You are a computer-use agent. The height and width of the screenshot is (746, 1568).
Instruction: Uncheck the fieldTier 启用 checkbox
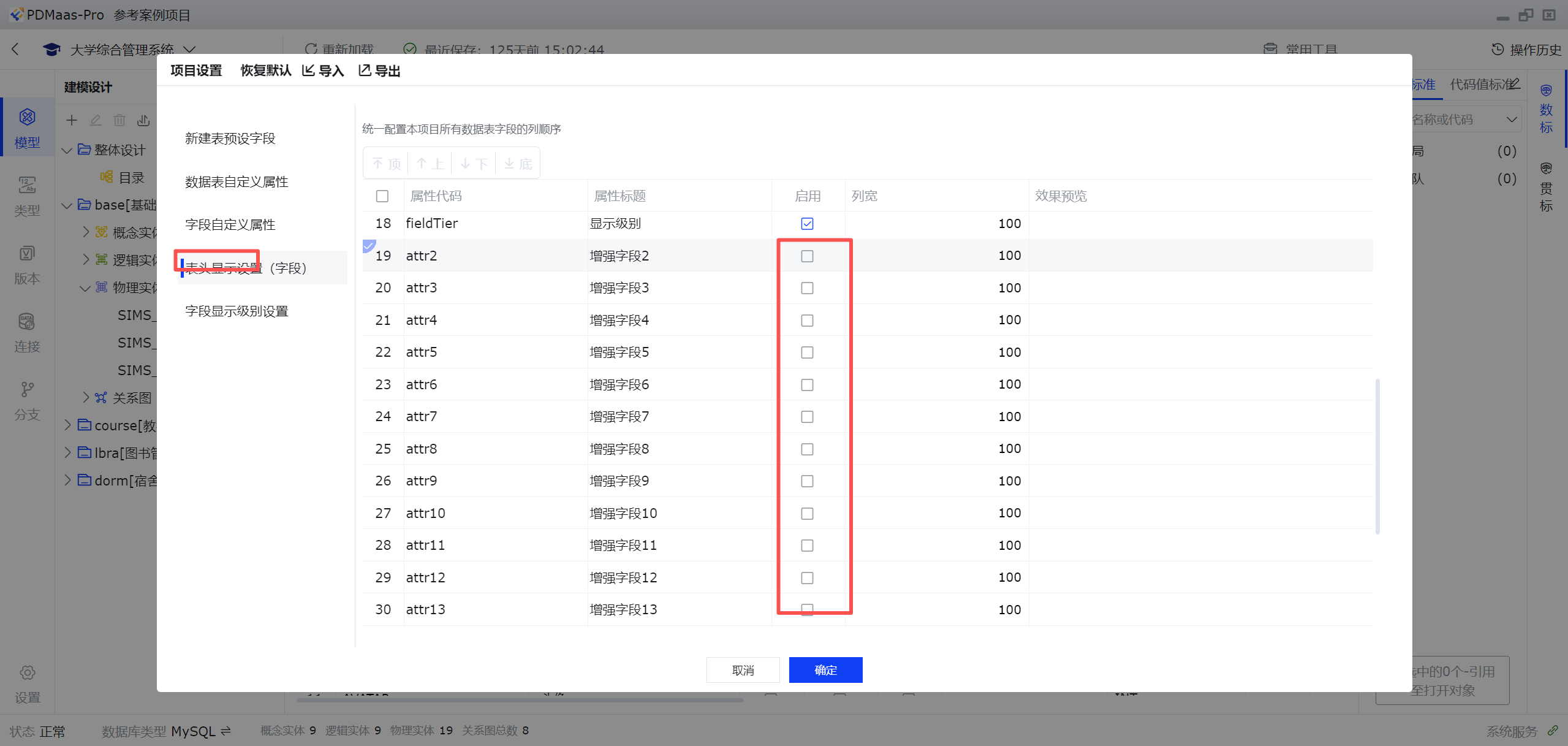[807, 224]
